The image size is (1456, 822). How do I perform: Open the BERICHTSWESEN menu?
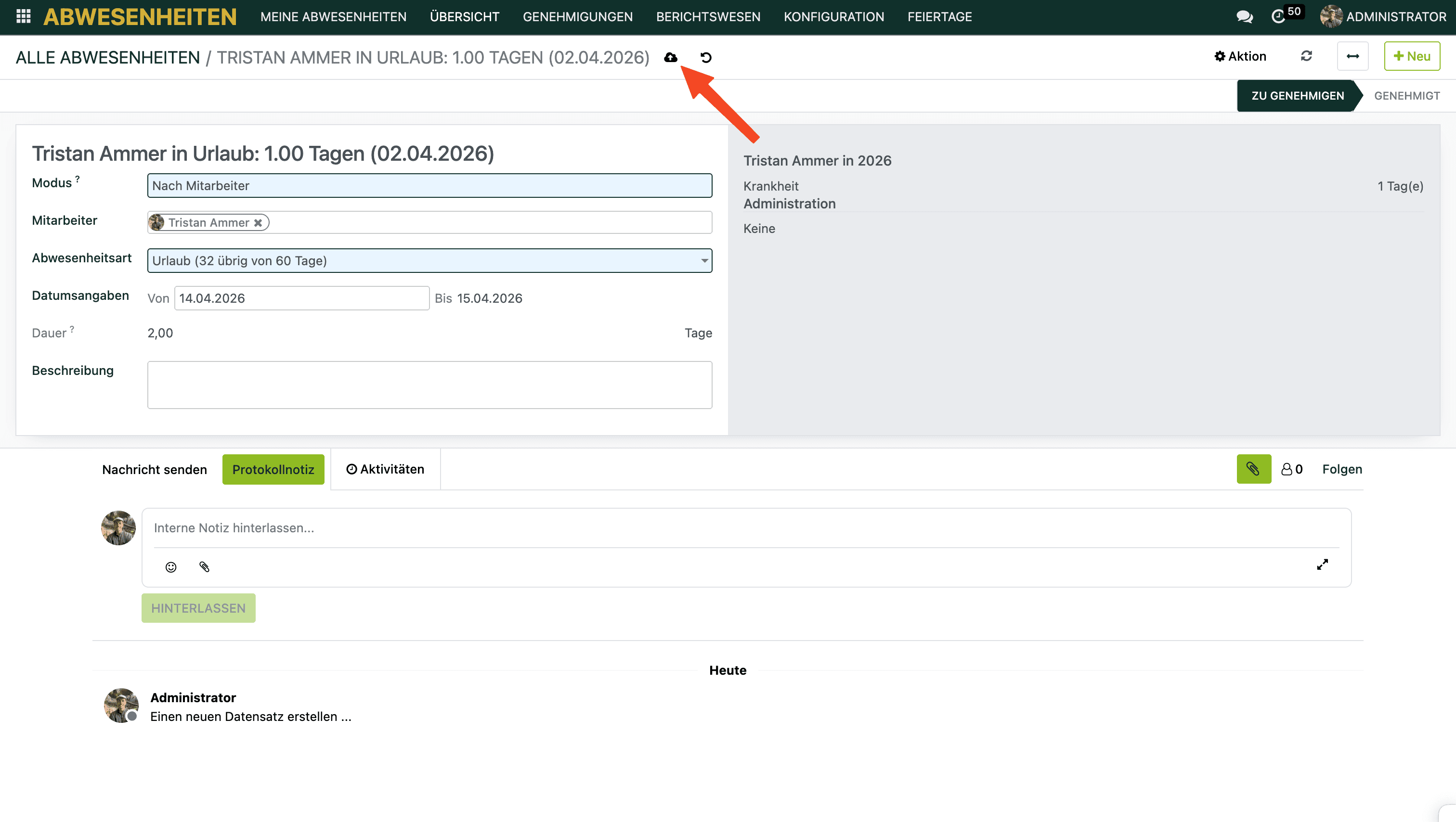point(708,16)
